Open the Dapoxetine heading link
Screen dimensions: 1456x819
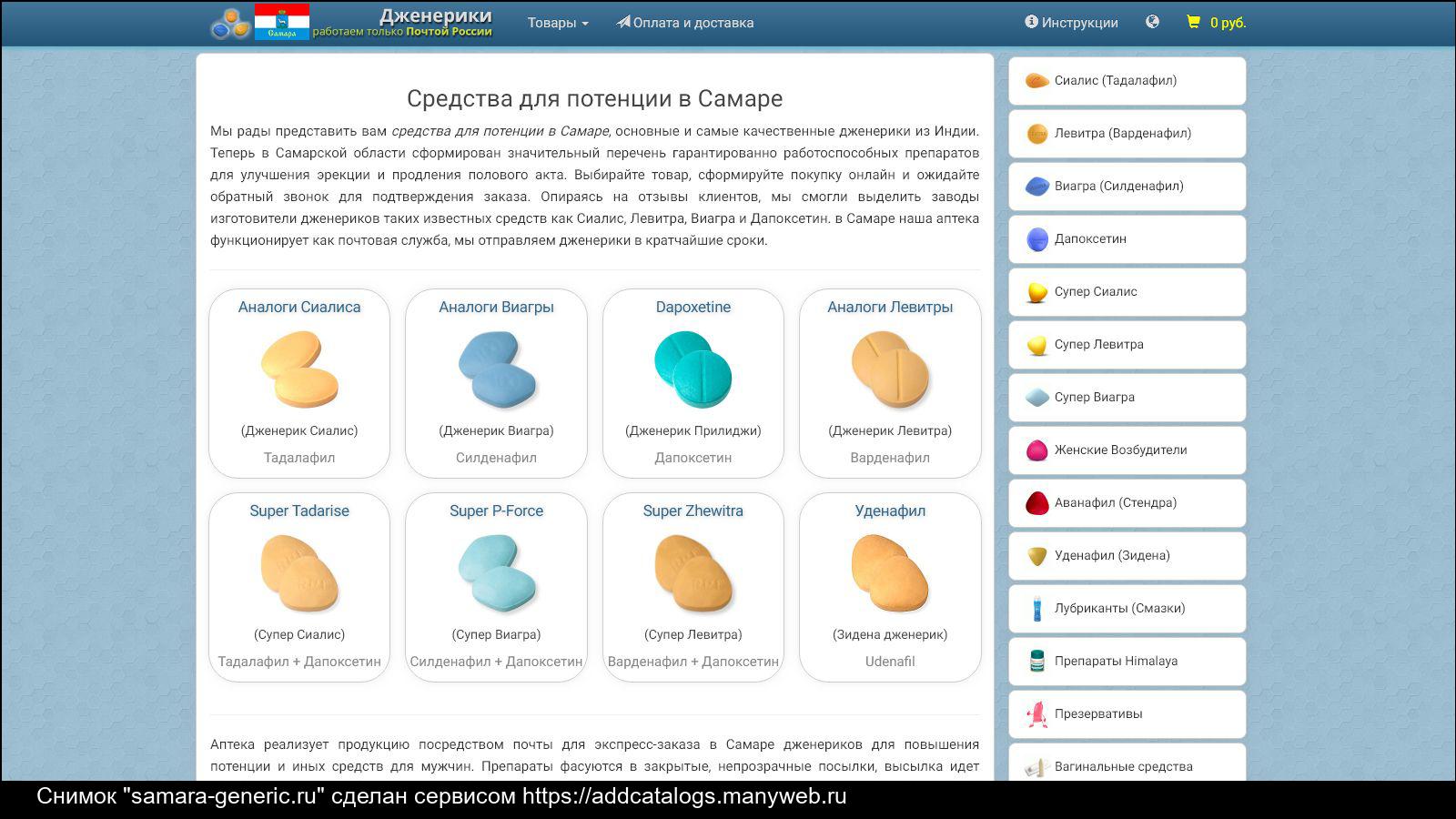click(693, 307)
